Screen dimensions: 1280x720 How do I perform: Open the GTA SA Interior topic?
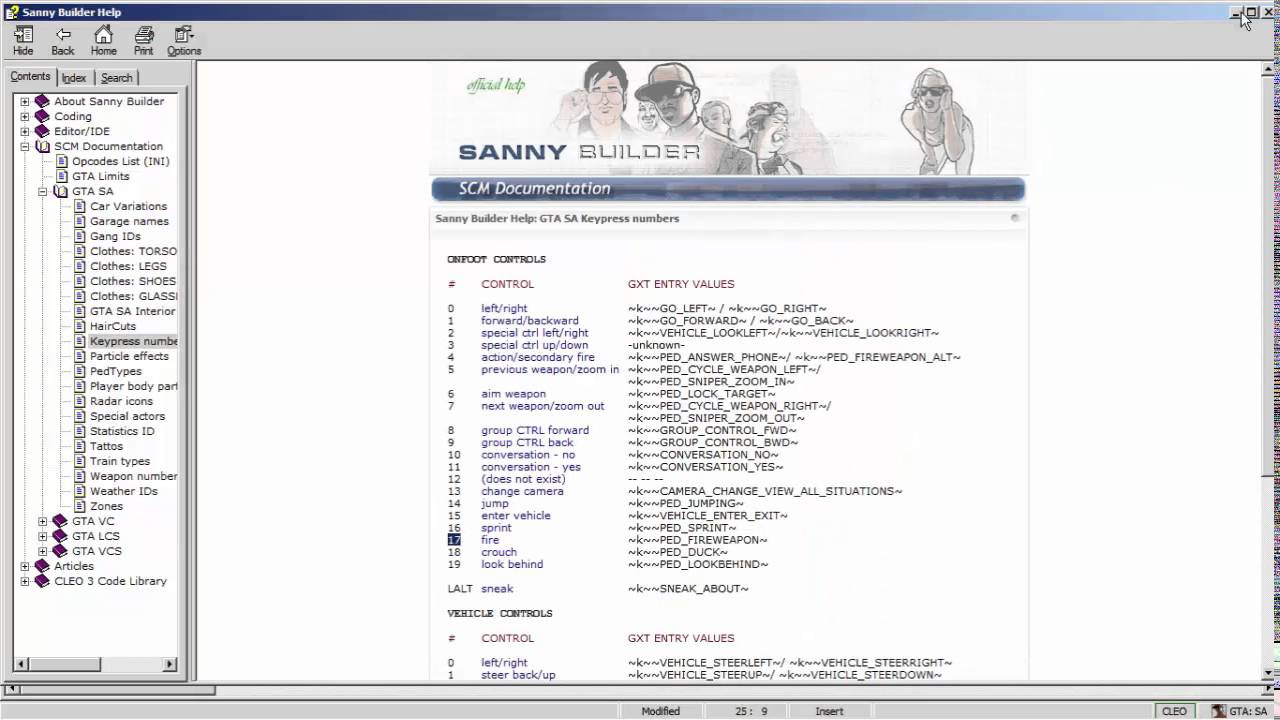point(133,311)
